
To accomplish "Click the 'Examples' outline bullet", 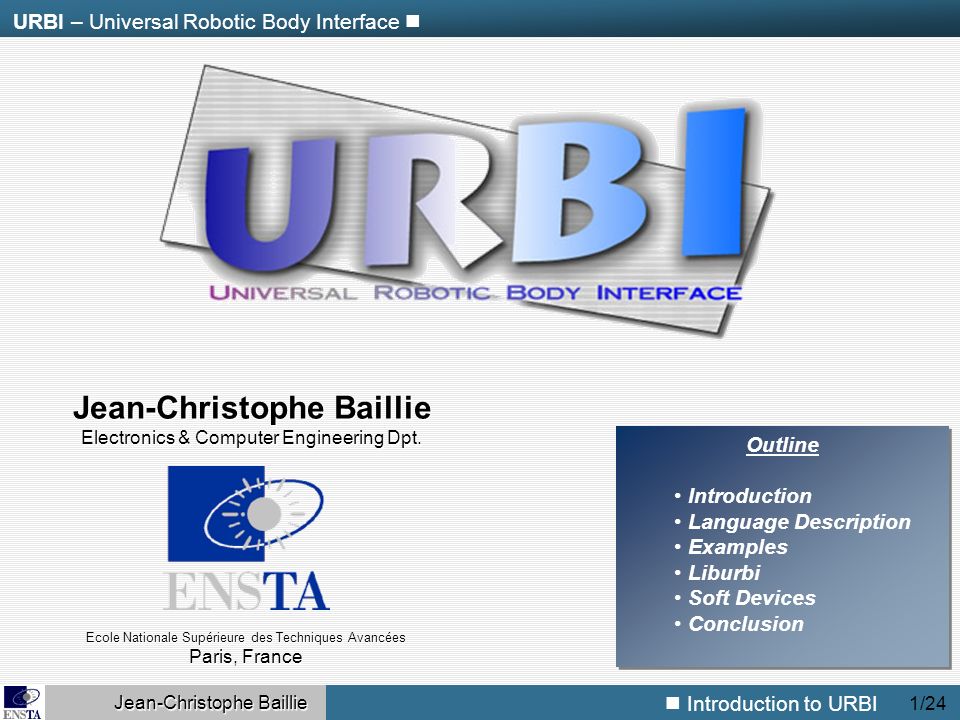I will tap(738, 547).
